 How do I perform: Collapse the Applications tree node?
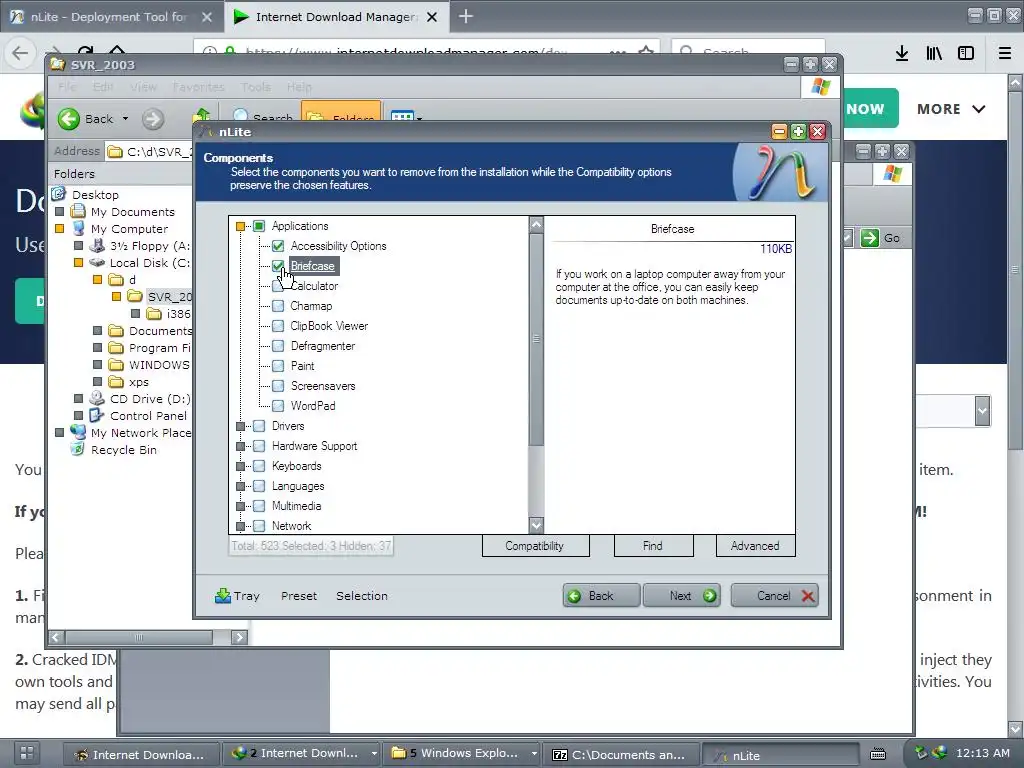(240, 226)
